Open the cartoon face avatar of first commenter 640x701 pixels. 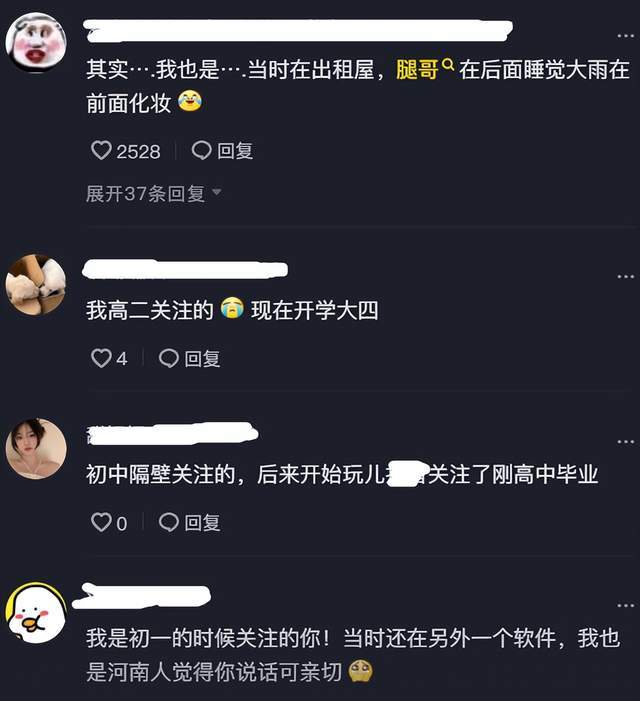pyautogui.click(x=36, y=42)
